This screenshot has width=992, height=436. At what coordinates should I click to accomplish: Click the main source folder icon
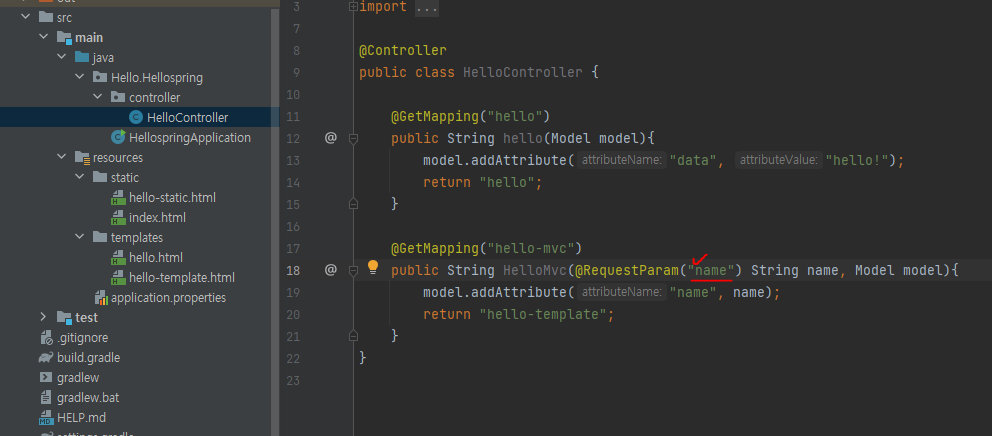[x=64, y=37]
